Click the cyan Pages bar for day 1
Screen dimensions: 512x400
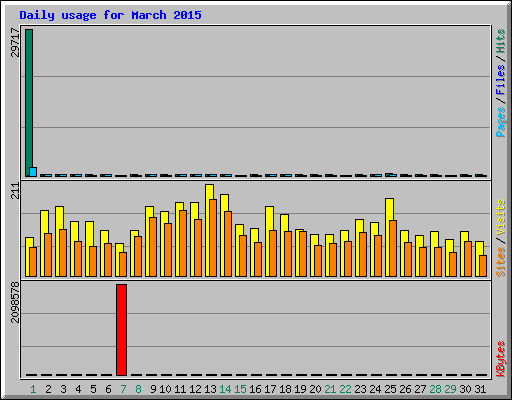(33, 172)
